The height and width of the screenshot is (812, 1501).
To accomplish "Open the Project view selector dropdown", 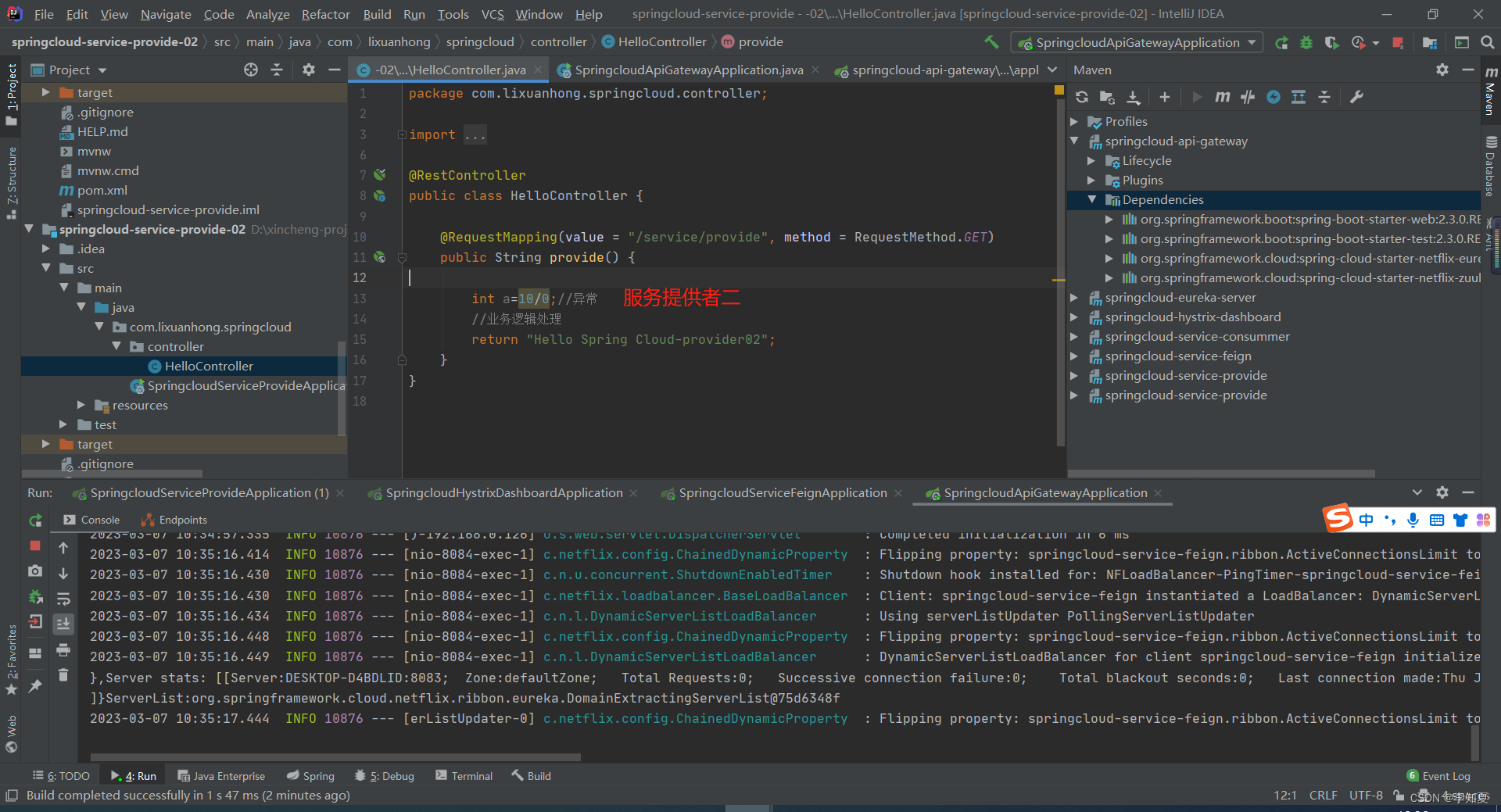I will coord(103,70).
